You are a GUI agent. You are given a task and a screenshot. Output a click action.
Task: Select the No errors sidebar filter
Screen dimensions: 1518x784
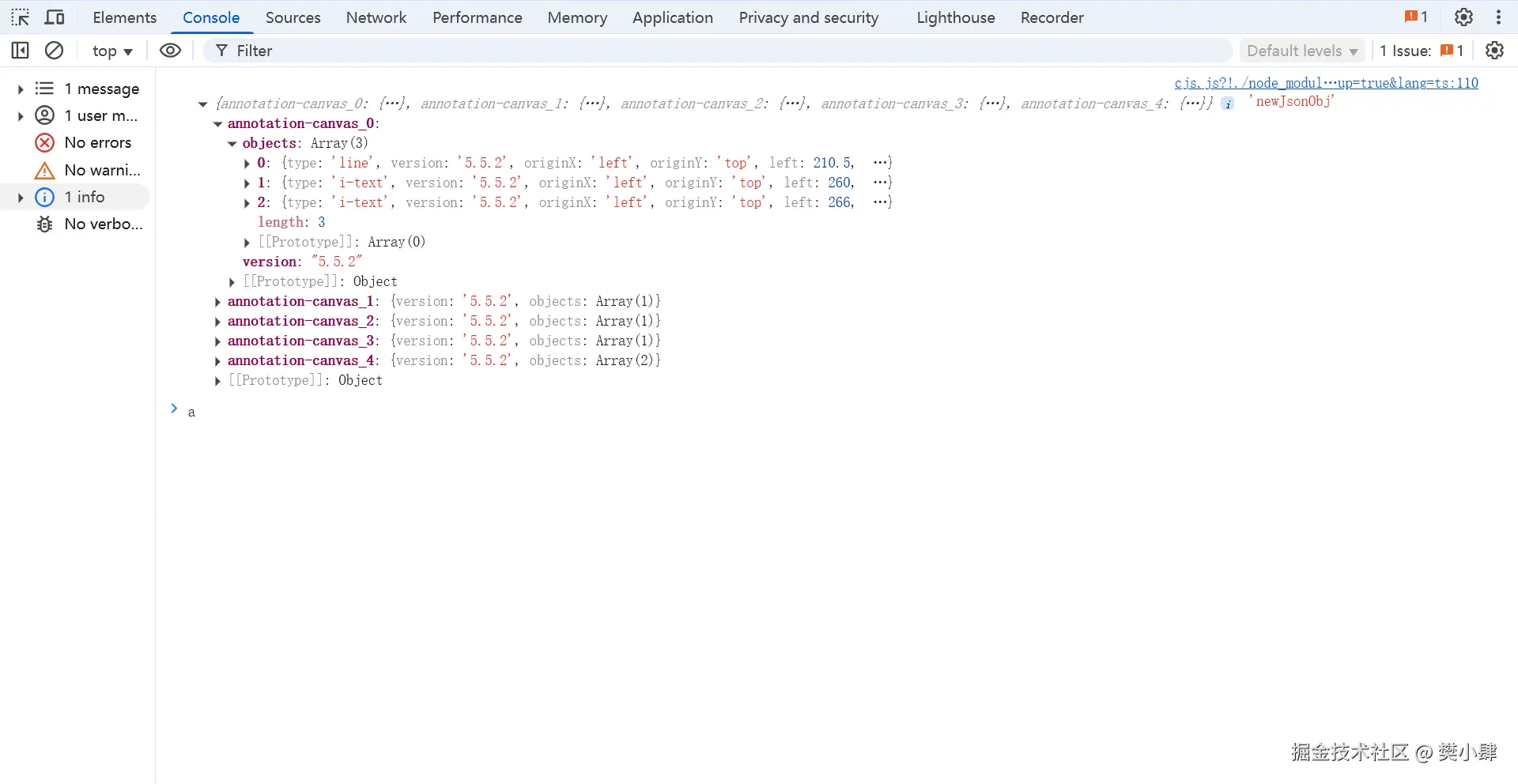coord(98,142)
